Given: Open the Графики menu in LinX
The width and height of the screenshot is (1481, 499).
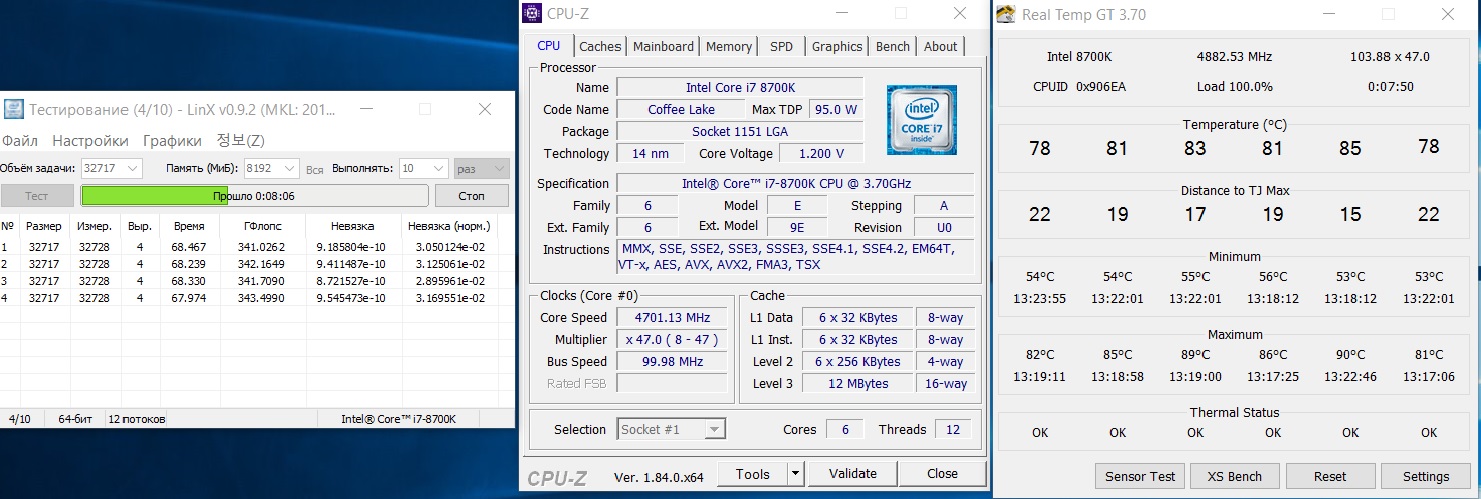Looking at the screenshot, I should 172,140.
